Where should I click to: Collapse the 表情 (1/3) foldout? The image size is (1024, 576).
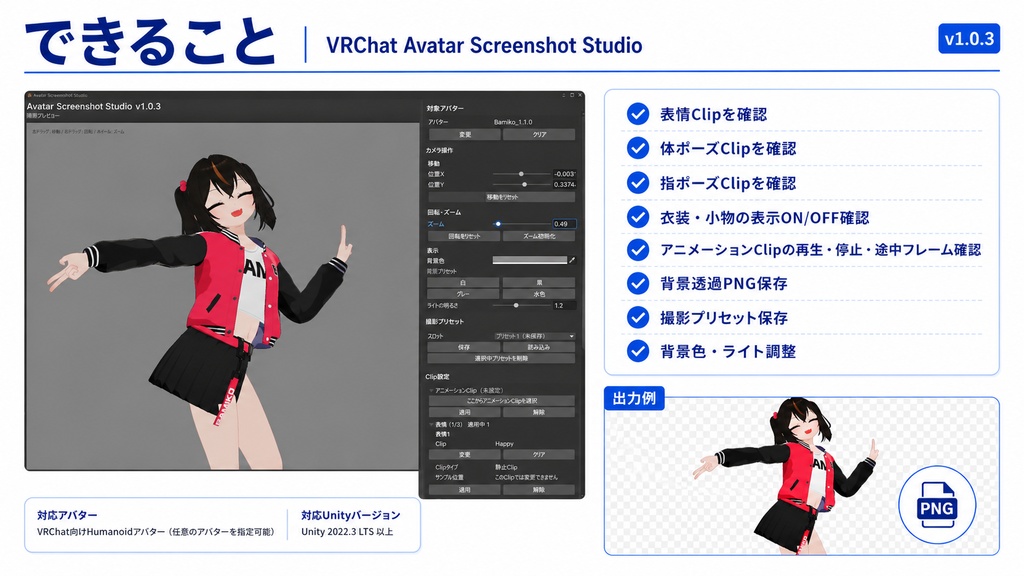tap(431, 424)
